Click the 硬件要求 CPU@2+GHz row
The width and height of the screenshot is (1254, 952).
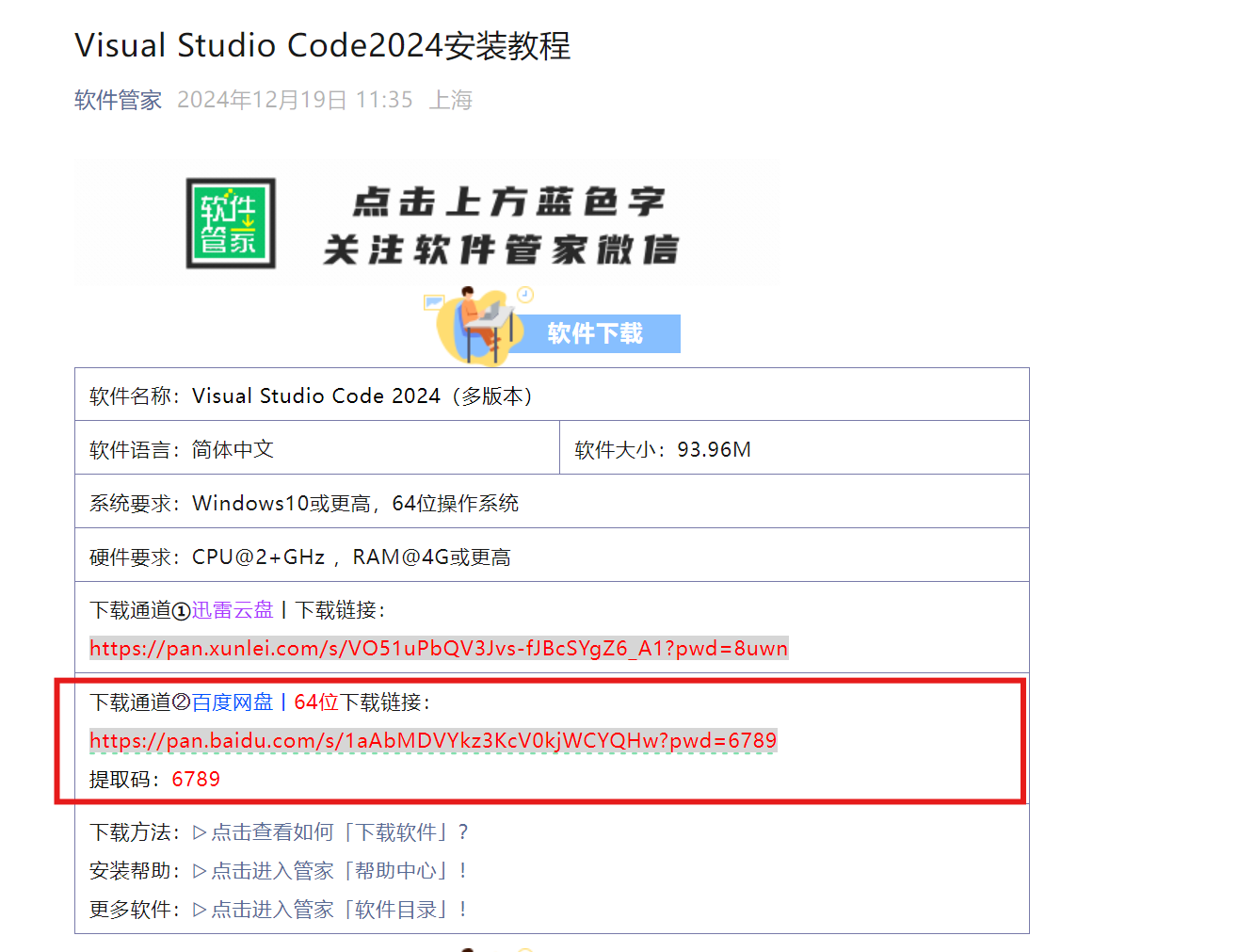[x=552, y=556]
